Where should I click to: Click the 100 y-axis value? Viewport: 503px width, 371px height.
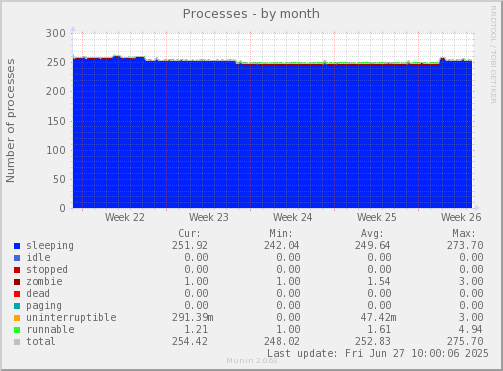coord(56,150)
